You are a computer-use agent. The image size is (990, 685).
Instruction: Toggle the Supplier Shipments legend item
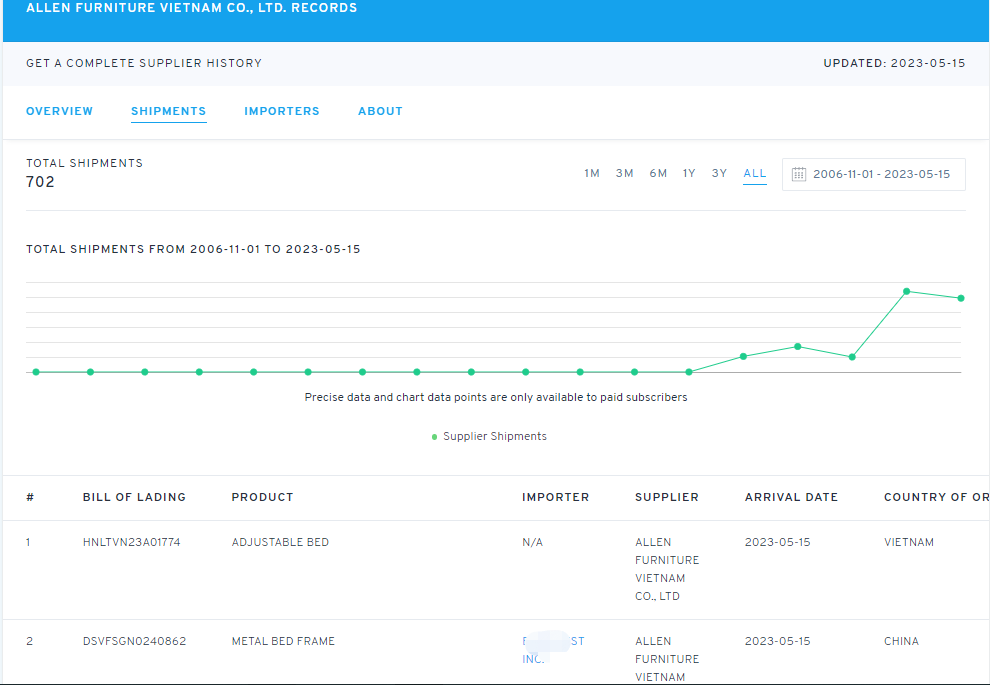(489, 436)
